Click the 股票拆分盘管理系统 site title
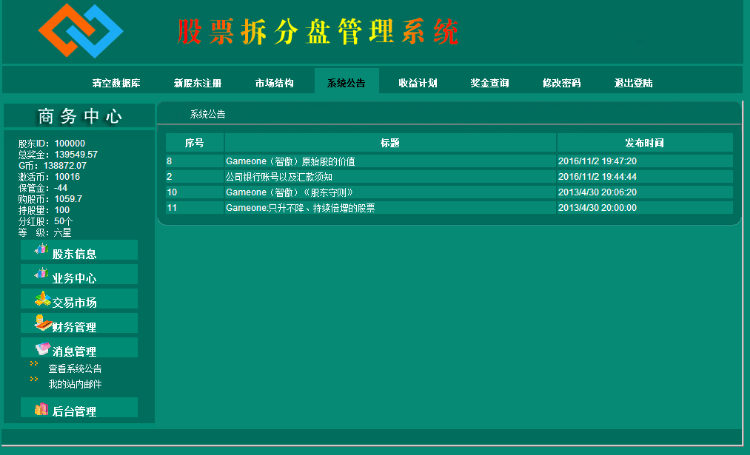750x455 pixels. 318,32
